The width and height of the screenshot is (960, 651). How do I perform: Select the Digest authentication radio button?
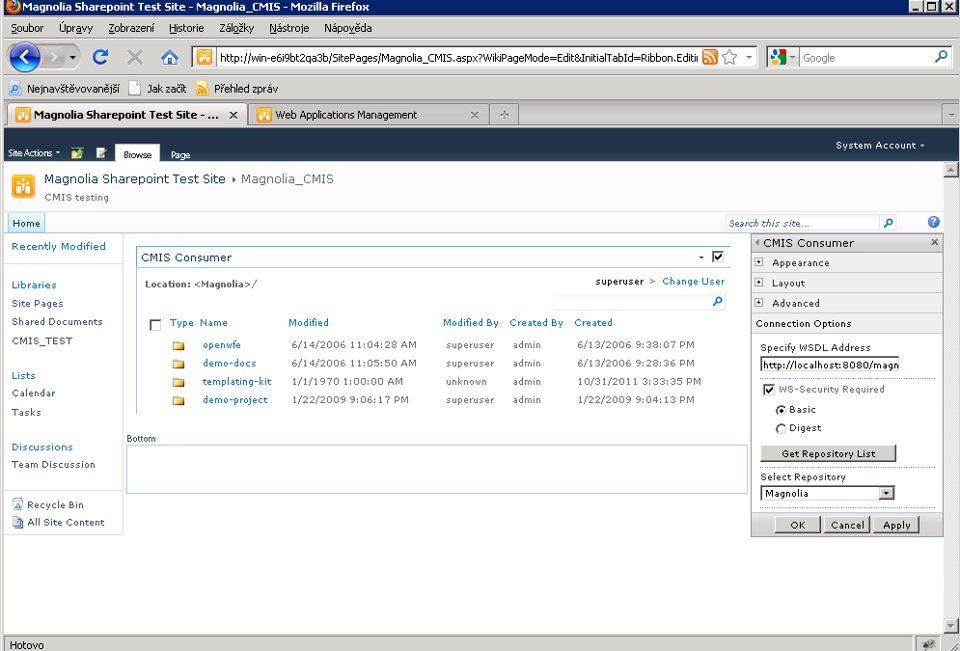781,429
